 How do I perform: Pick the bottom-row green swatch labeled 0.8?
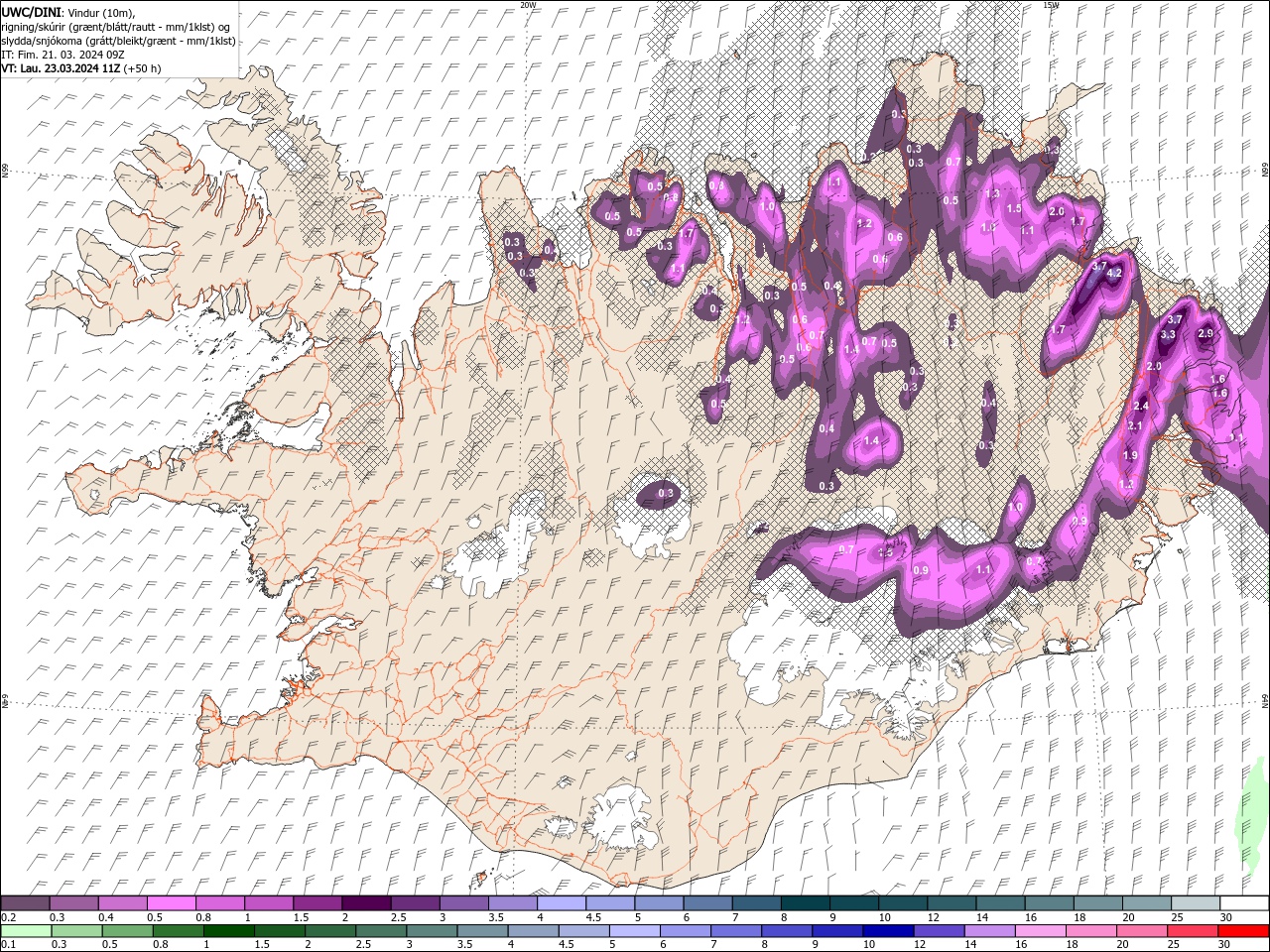[x=178, y=930]
